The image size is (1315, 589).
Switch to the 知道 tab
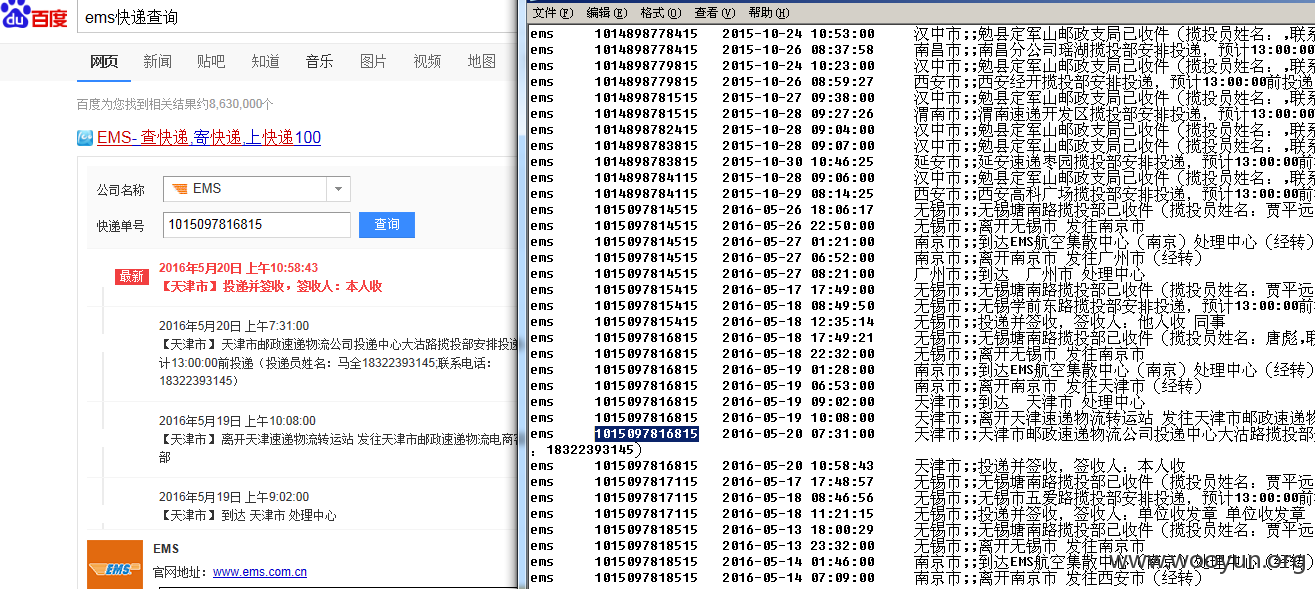(265, 62)
